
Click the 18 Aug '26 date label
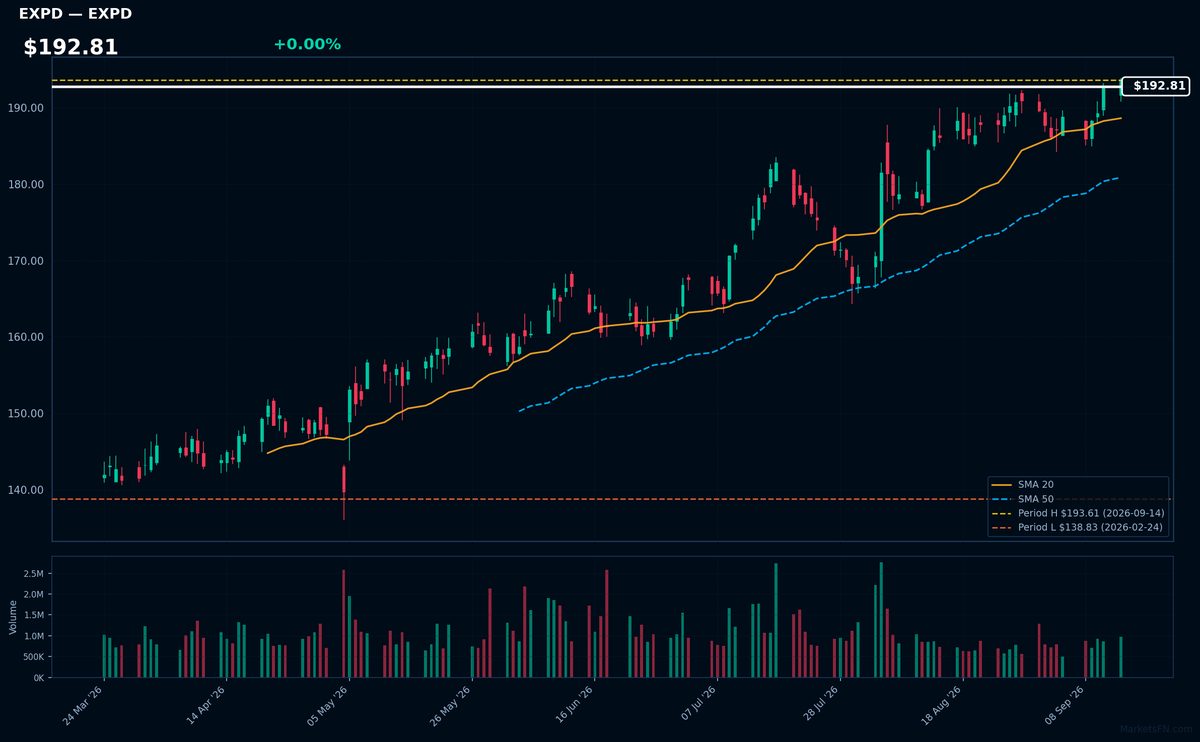[x=941, y=705]
